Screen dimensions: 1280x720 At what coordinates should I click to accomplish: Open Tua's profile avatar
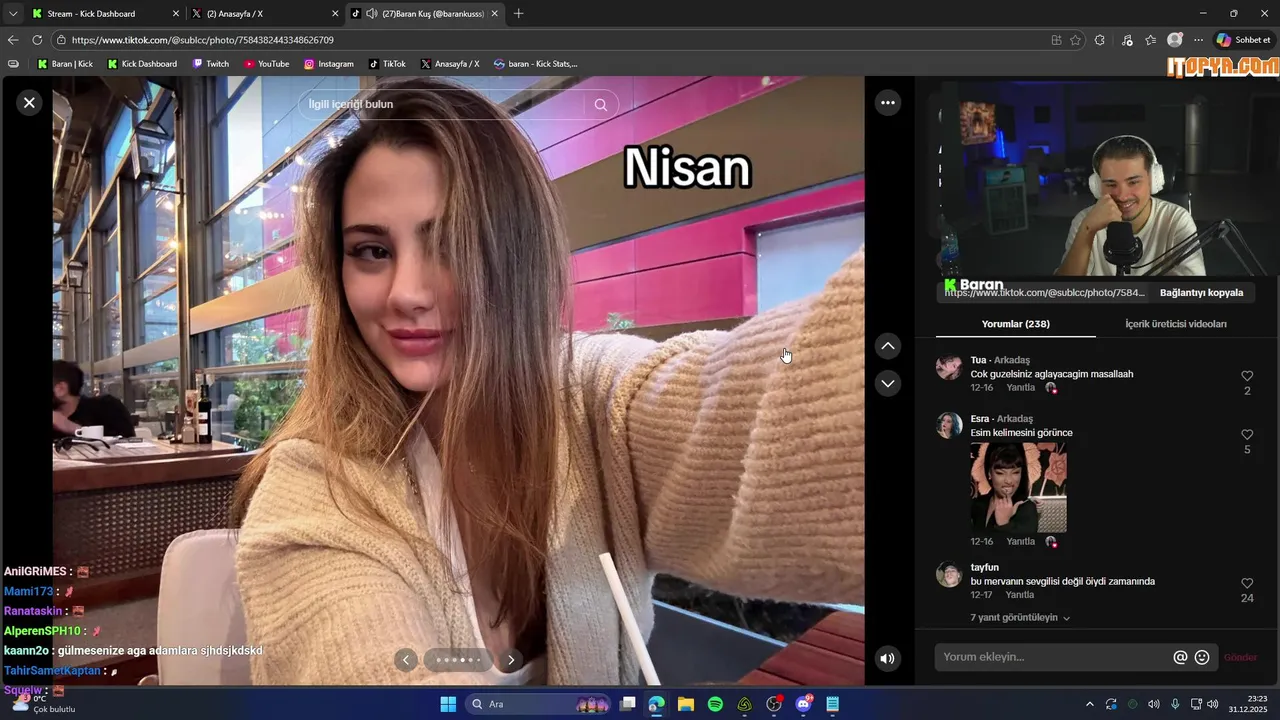pyautogui.click(x=948, y=367)
